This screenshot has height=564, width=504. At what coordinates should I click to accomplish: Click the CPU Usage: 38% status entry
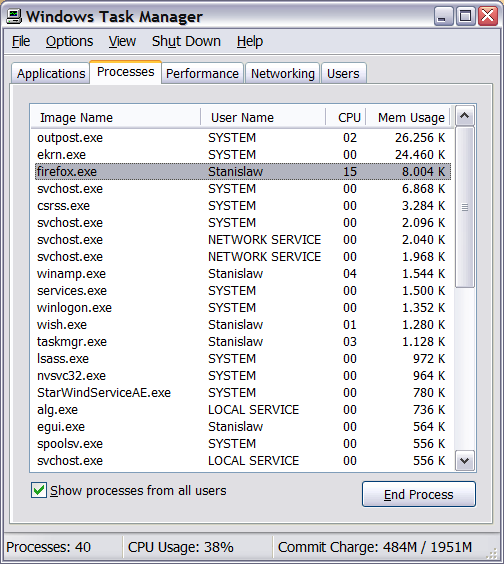click(181, 547)
